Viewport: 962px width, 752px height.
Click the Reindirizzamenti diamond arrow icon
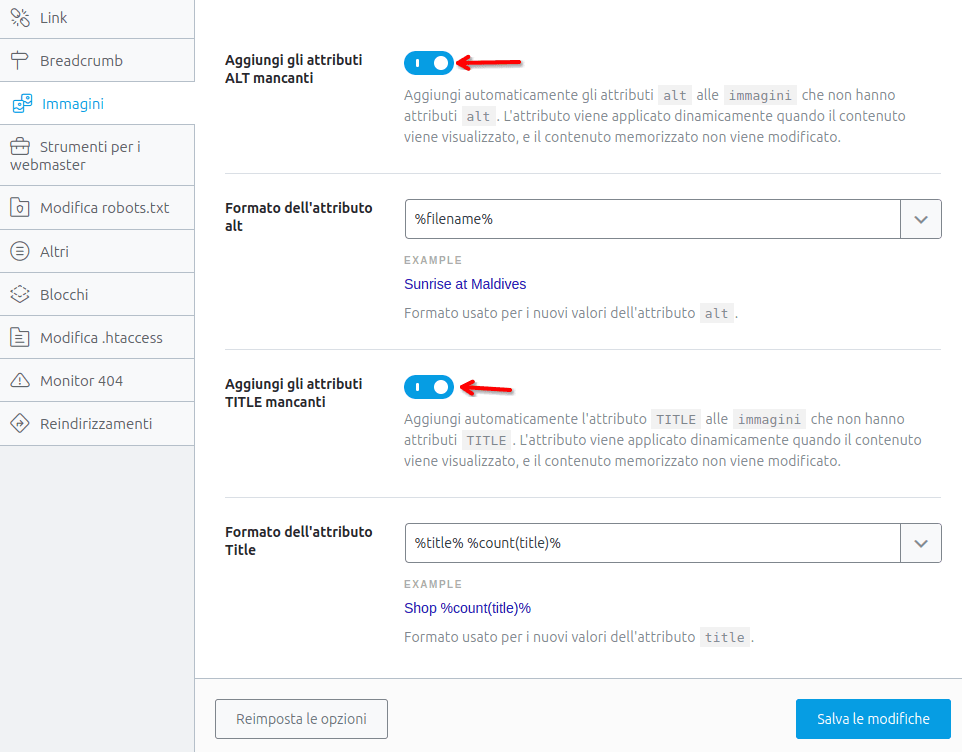pos(20,423)
